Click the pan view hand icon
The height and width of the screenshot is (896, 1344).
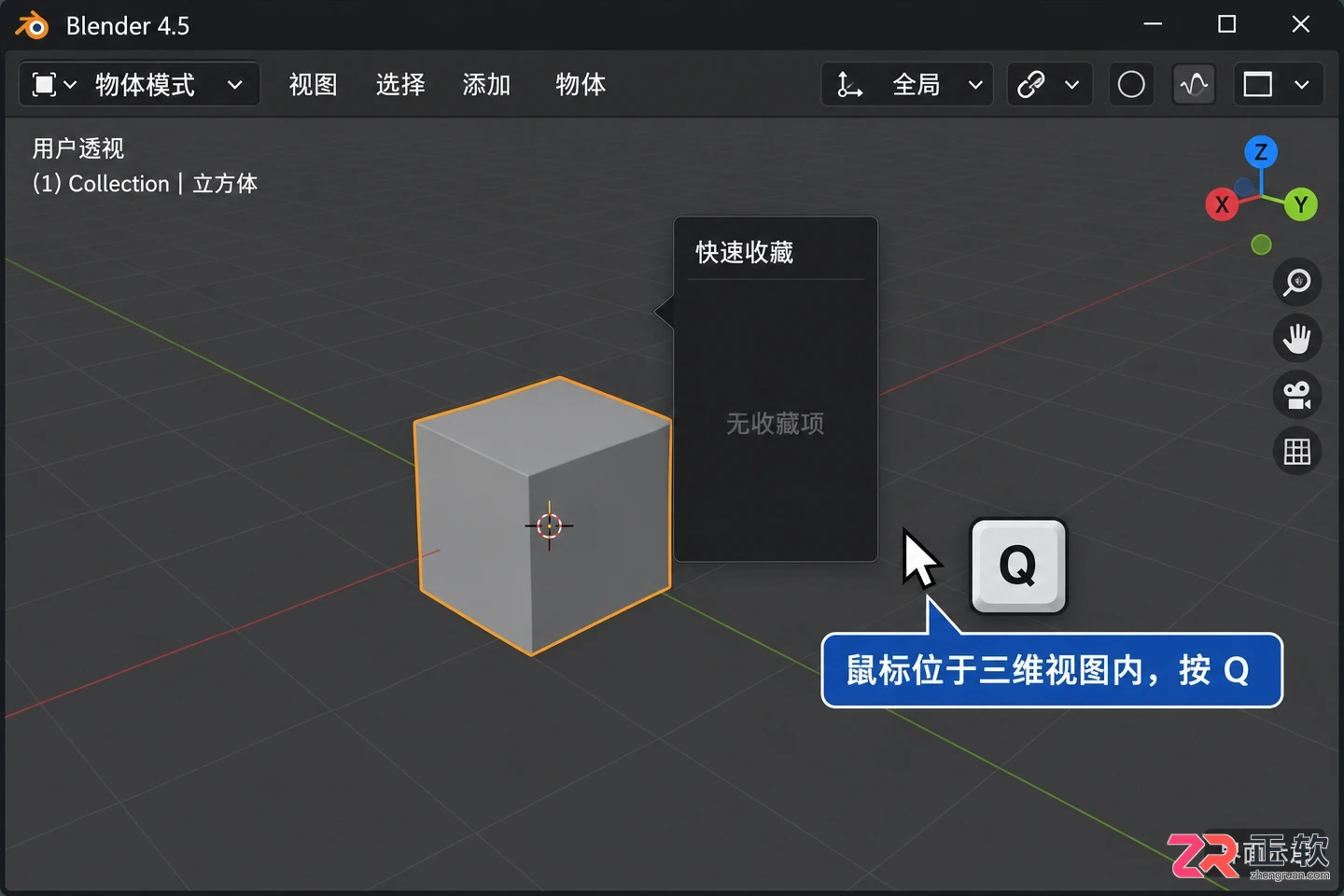click(x=1297, y=339)
